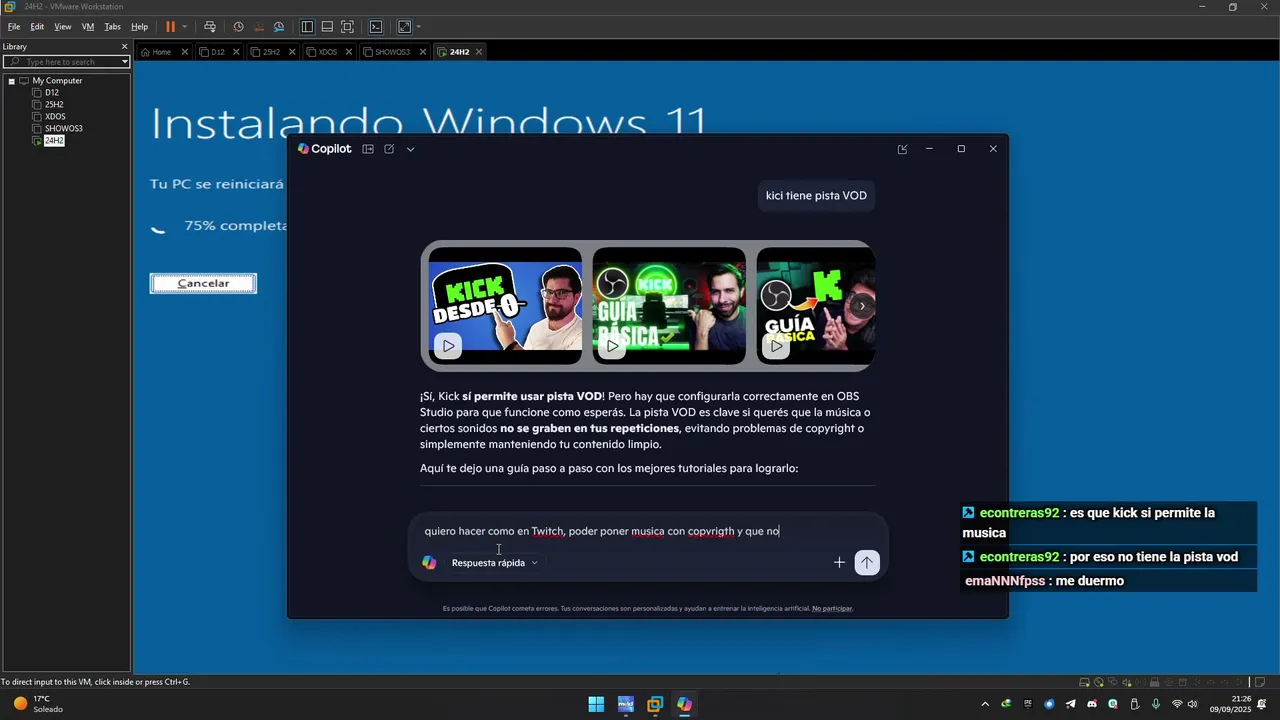The image size is (1280, 720).
Task: Click the Copilot pop-out window icon
Action: click(x=902, y=149)
